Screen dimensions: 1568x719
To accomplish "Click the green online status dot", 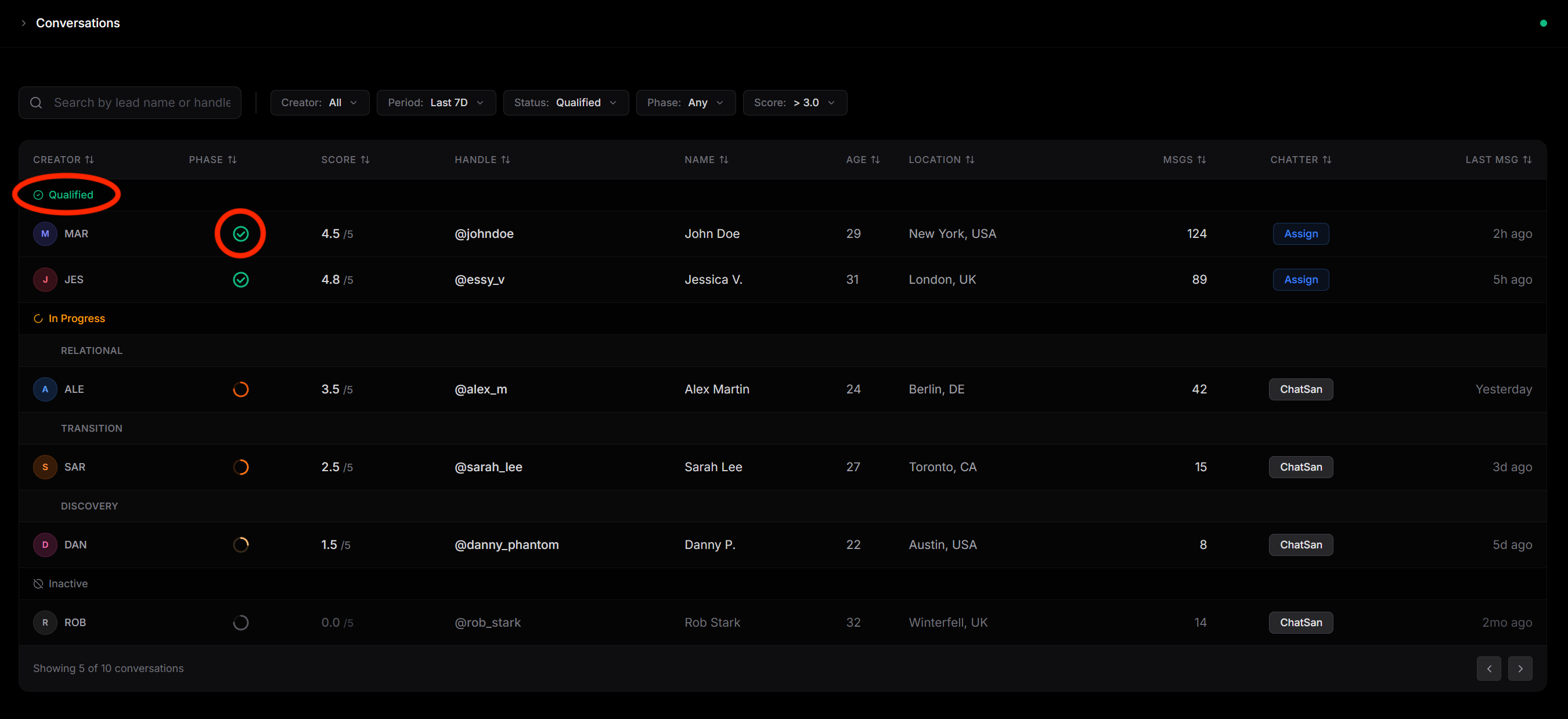I will (x=1543, y=23).
